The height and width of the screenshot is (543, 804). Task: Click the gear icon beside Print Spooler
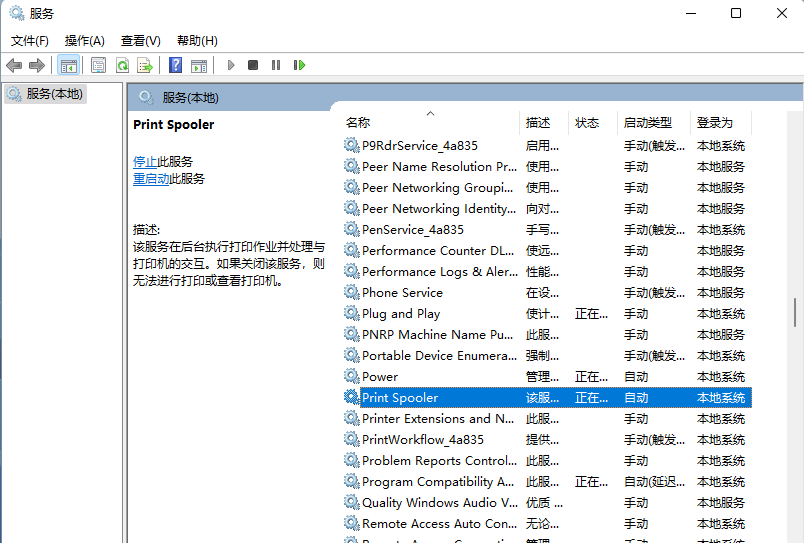click(351, 397)
